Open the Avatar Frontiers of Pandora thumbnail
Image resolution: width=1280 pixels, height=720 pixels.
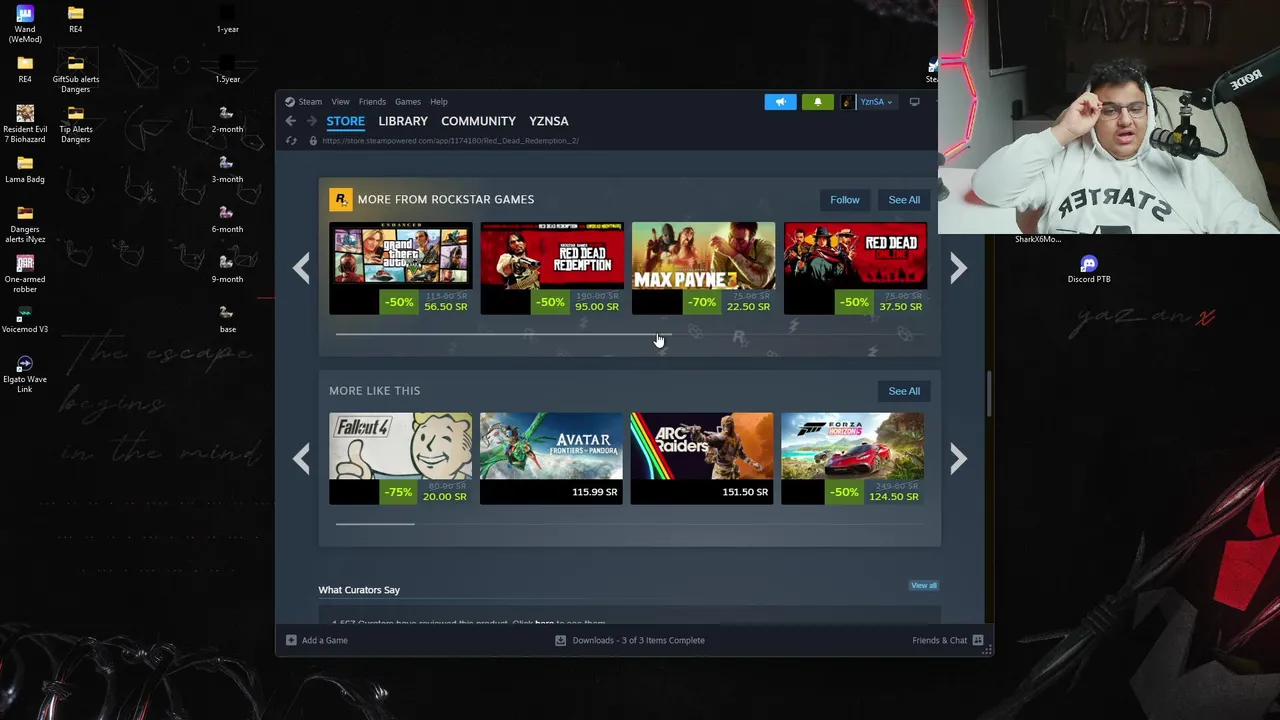point(551,459)
